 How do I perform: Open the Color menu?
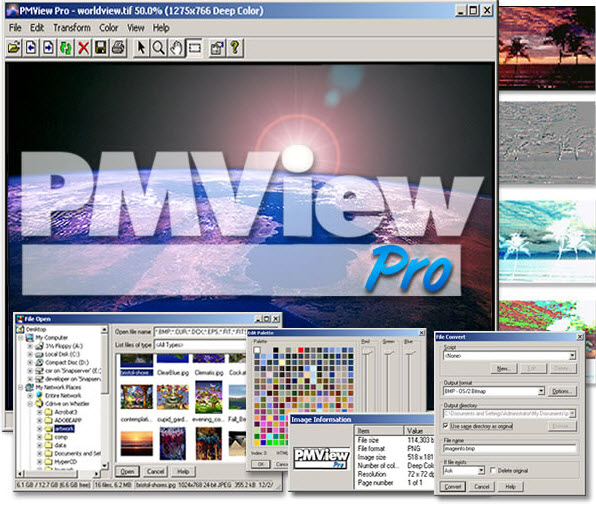(109, 28)
